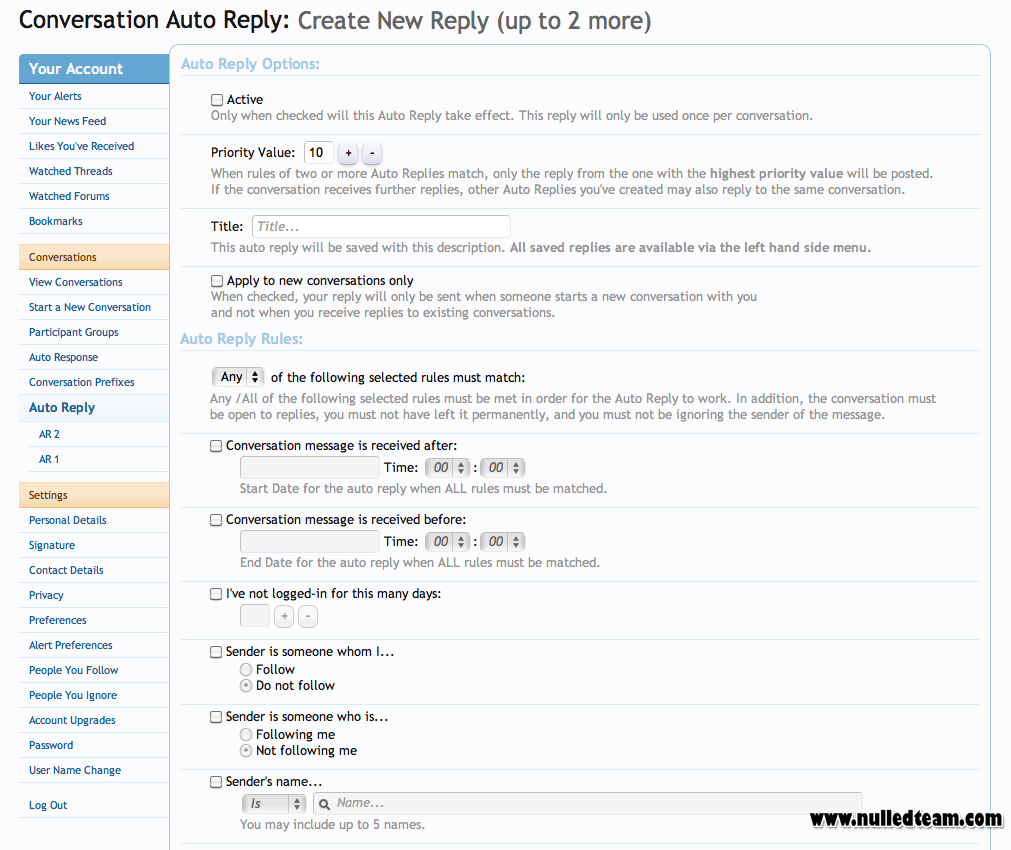Tick Conversation message is received after
This screenshot has width=1011, height=850.
pos(216,446)
